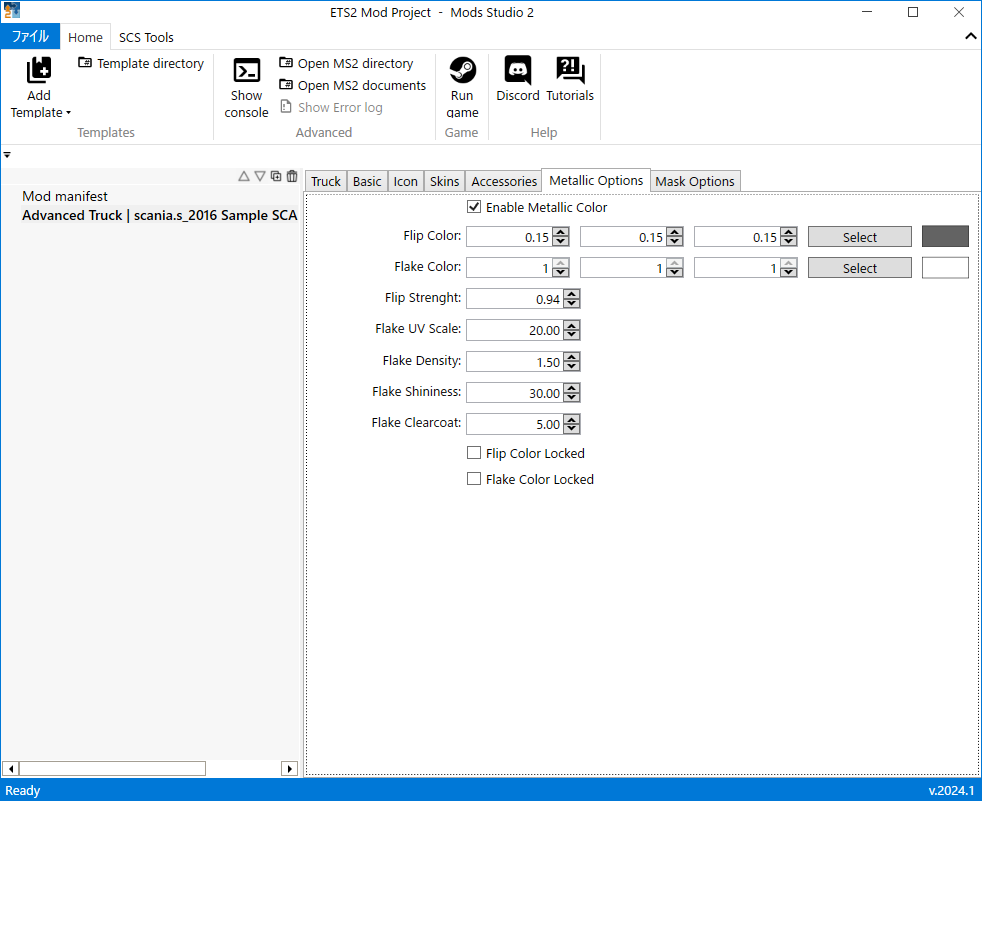Click Open MS2 directory

pyautogui.click(x=354, y=63)
